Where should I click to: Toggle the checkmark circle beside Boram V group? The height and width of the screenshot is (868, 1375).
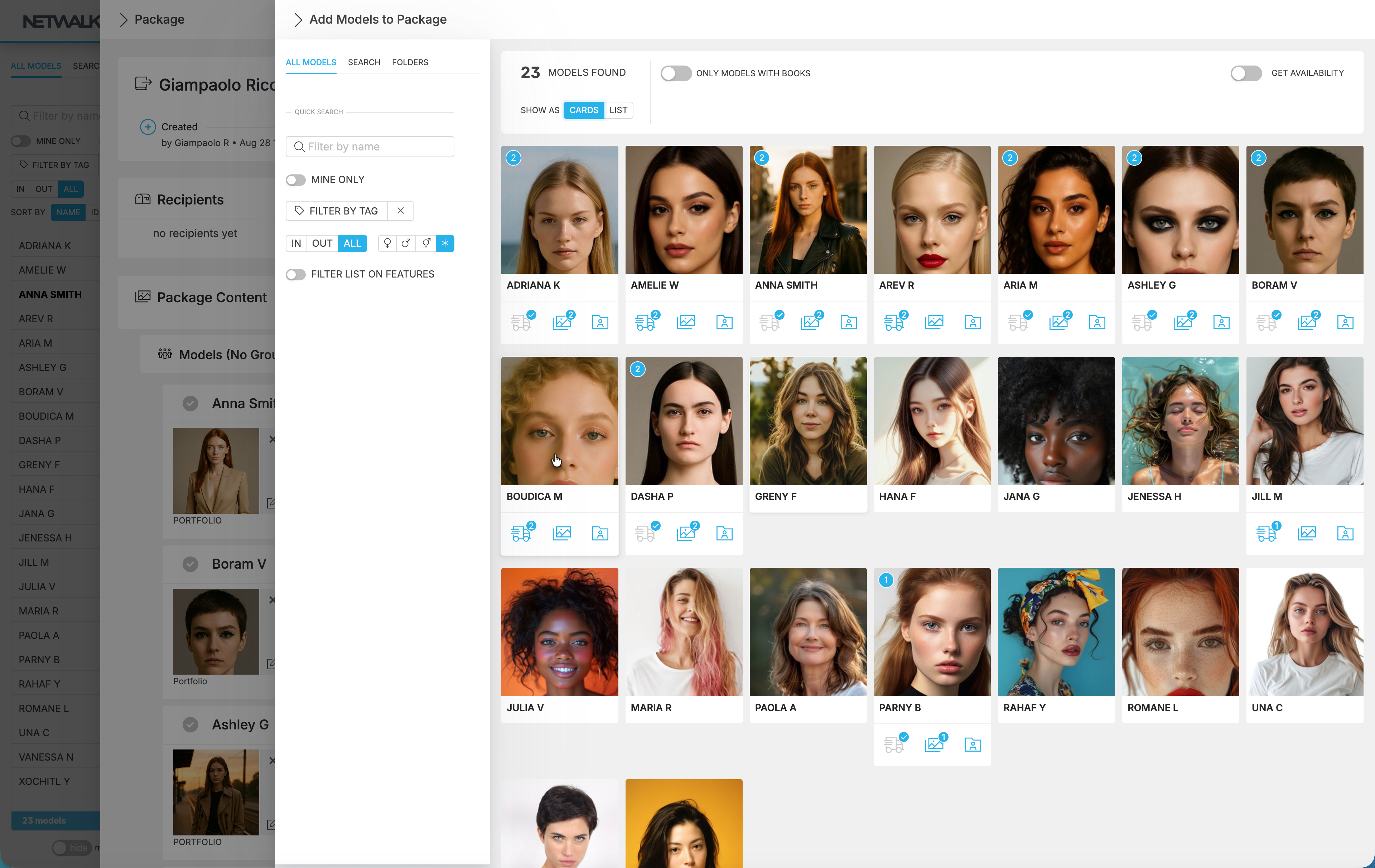coord(191,564)
